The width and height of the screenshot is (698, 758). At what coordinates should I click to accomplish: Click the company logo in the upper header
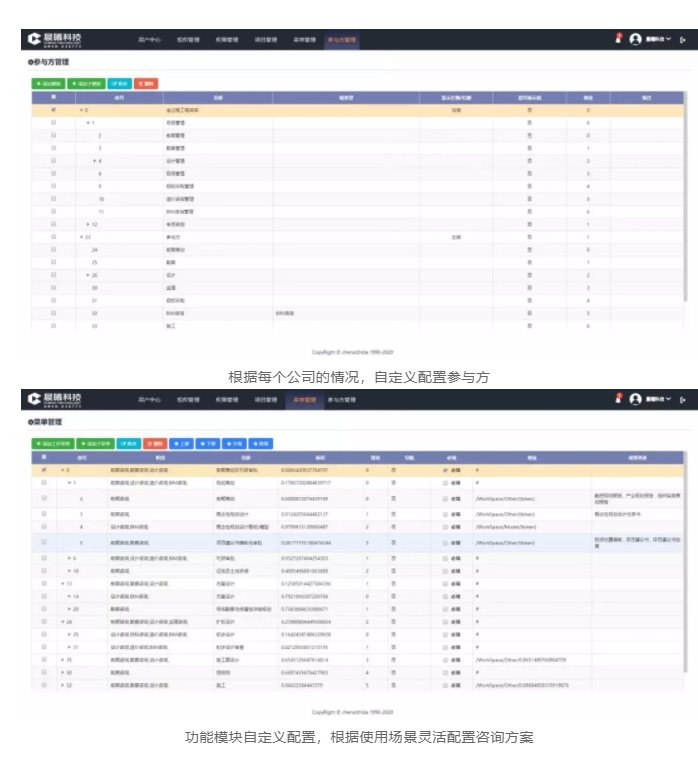tap(58, 39)
